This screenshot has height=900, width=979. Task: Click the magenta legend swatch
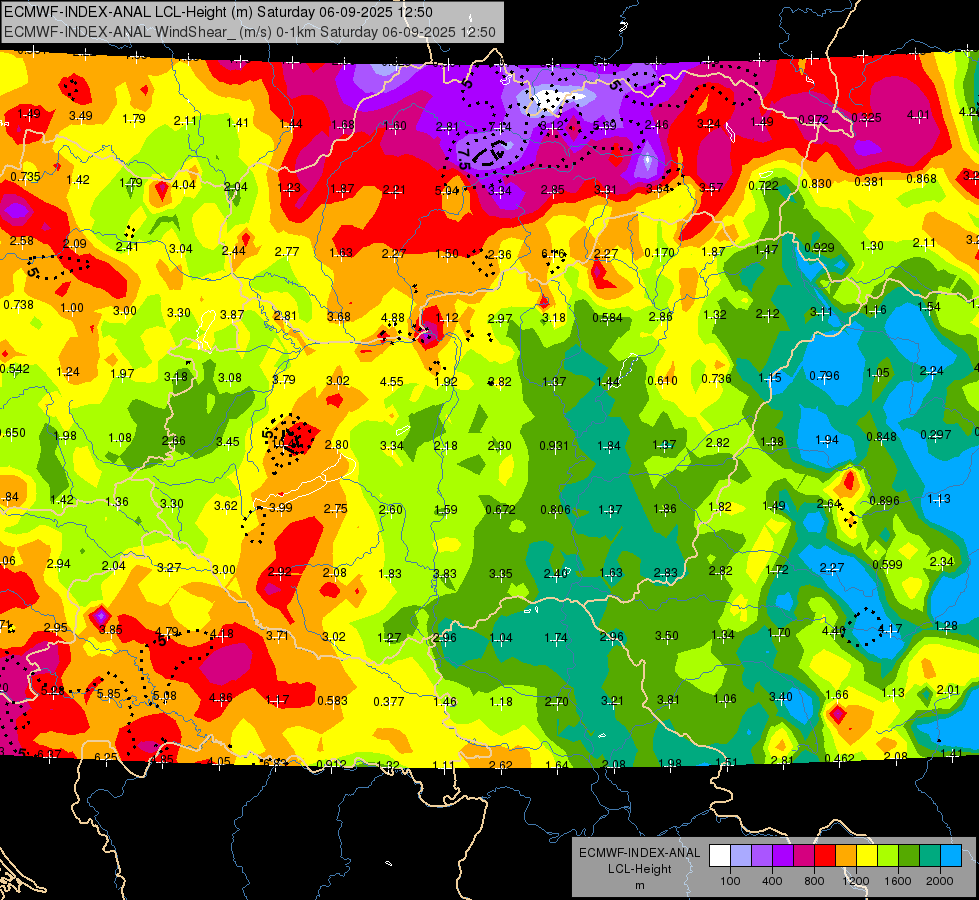(804, 856)
